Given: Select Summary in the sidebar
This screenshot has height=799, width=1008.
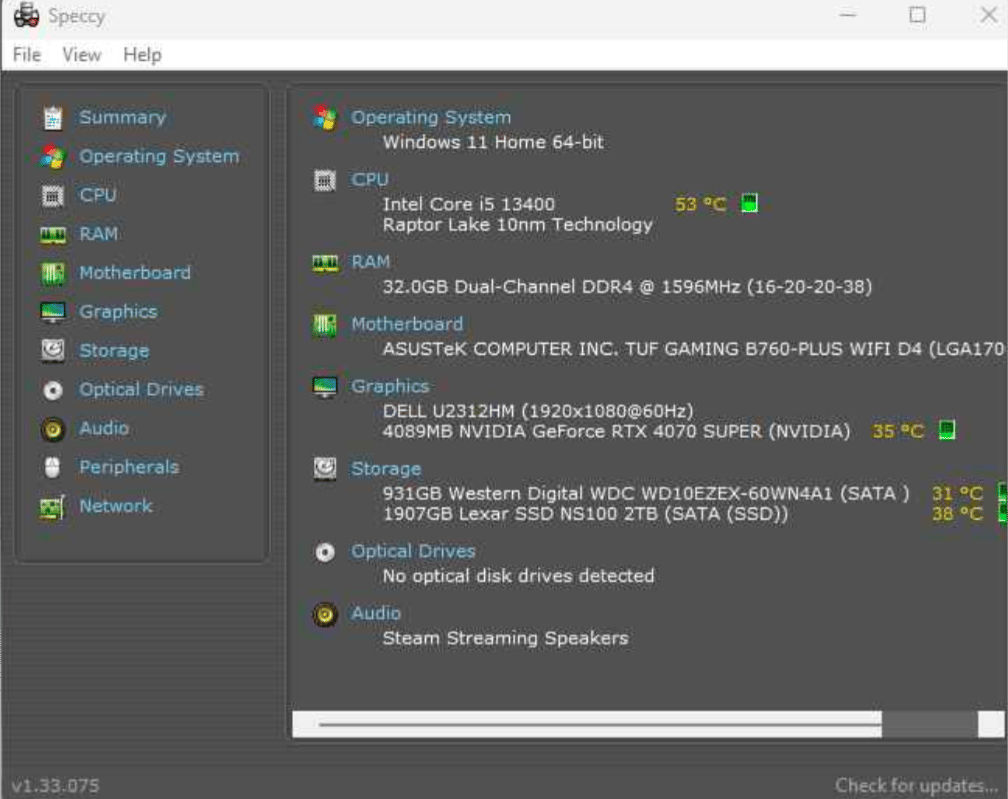Looking at the screenshot, I should click(x=122, y=118).
